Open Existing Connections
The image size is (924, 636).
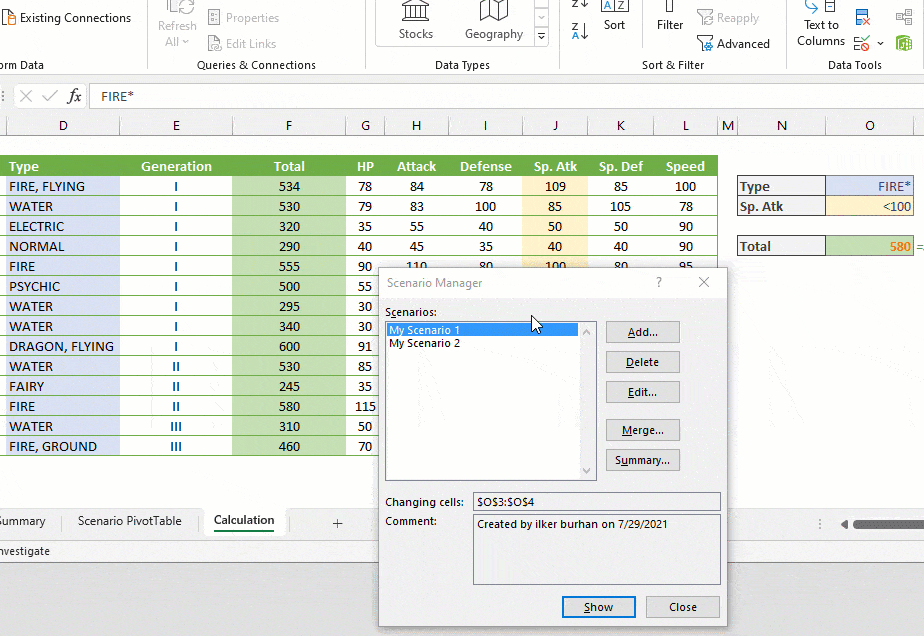[x=70, y=17]
